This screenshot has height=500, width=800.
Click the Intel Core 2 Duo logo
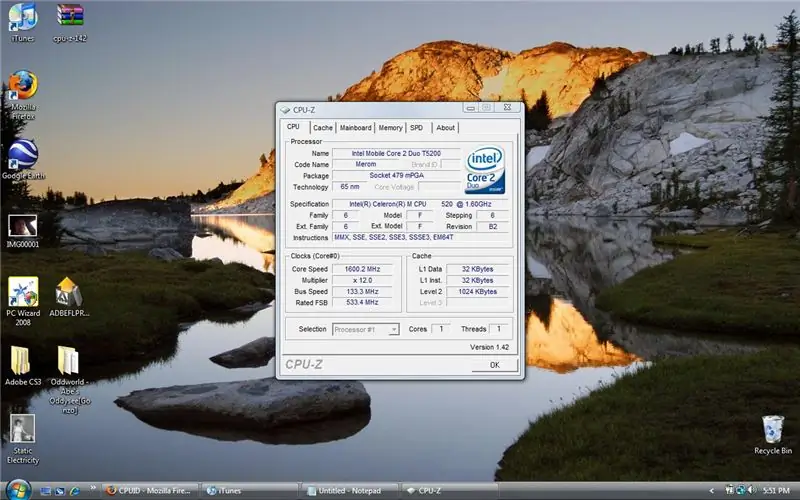485,170
